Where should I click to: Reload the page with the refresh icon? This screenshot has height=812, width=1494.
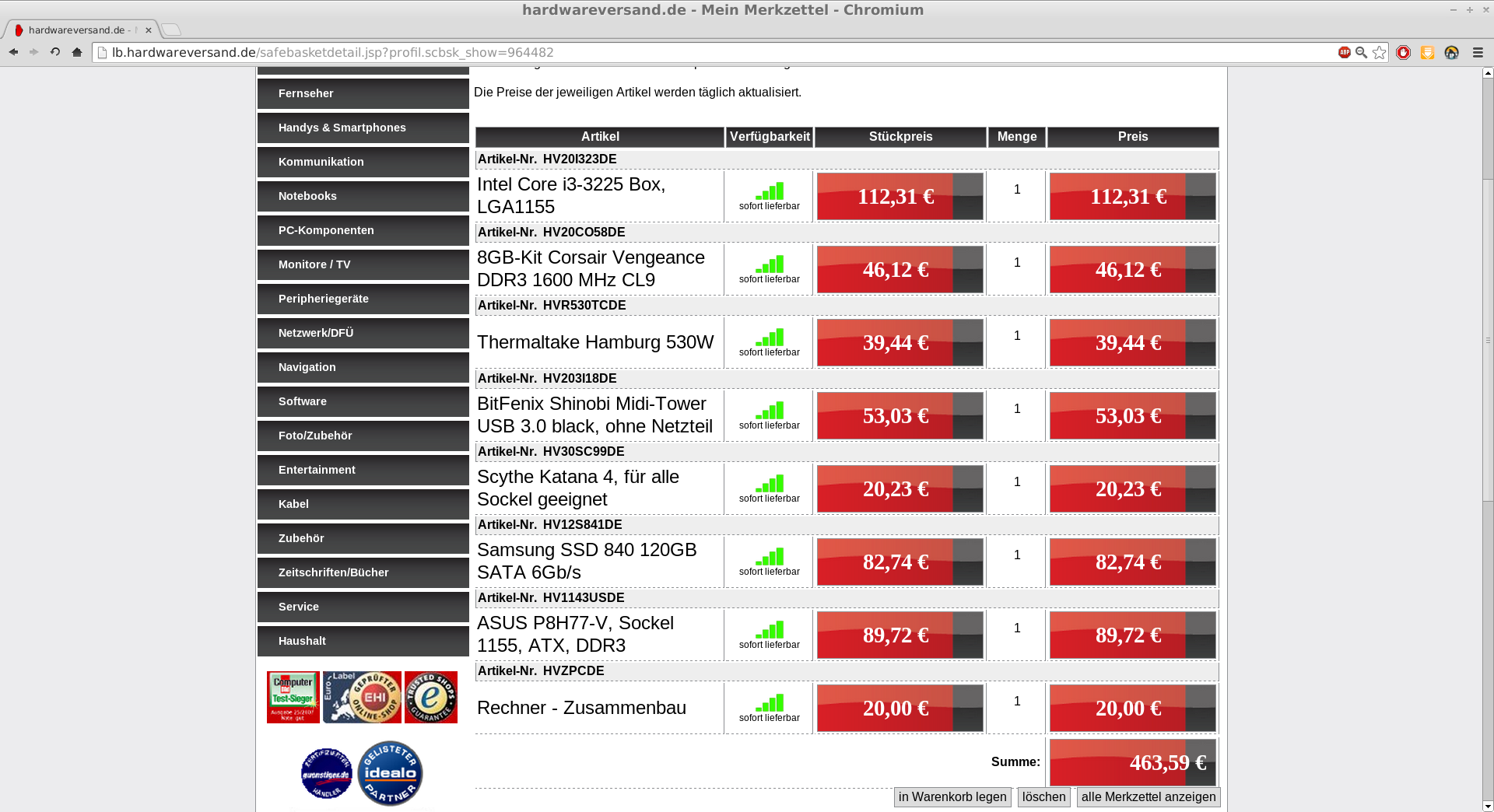click(55, 52)
